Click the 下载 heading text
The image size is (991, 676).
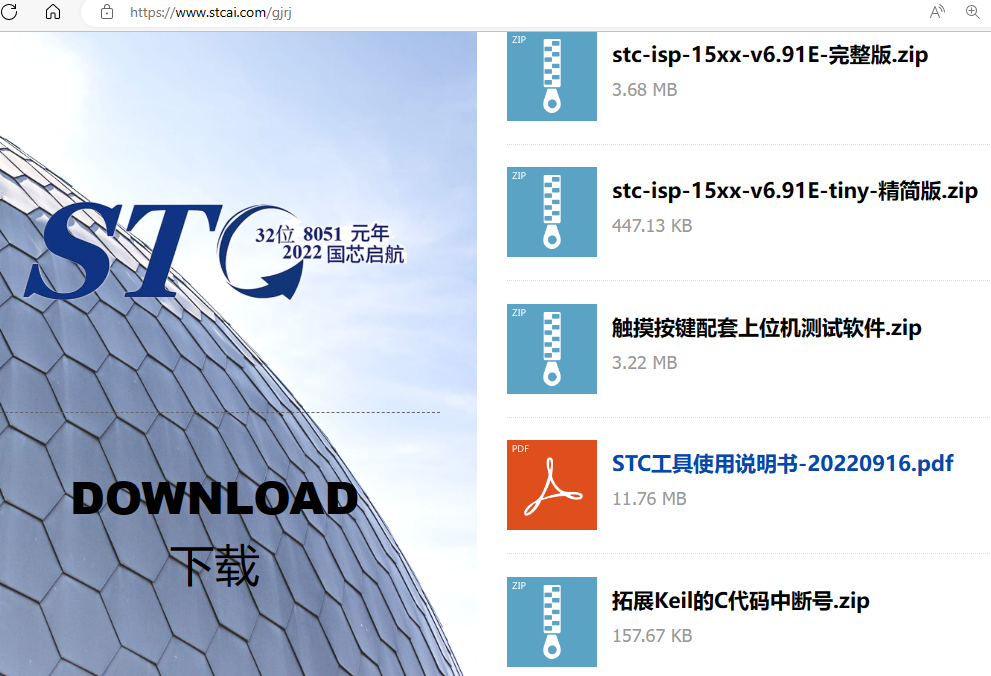215,565
